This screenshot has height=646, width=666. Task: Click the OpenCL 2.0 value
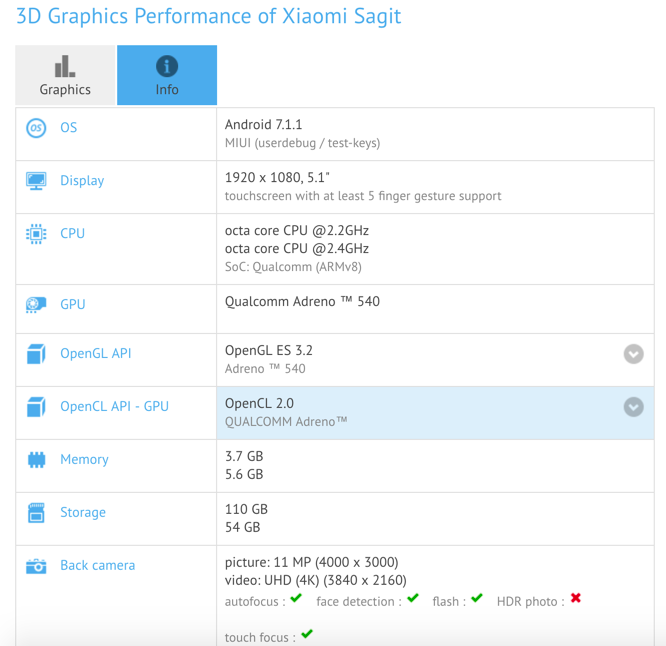pyautogui.click(x=260, y=403)
